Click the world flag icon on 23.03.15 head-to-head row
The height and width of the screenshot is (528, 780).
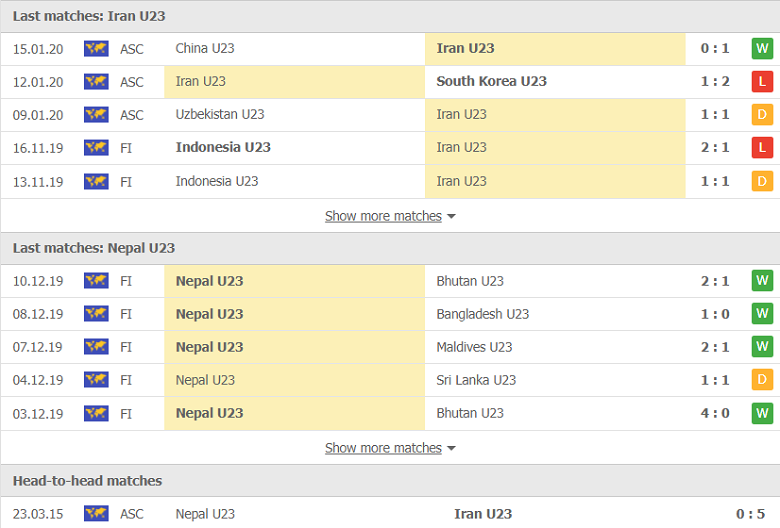pos(96,513)
